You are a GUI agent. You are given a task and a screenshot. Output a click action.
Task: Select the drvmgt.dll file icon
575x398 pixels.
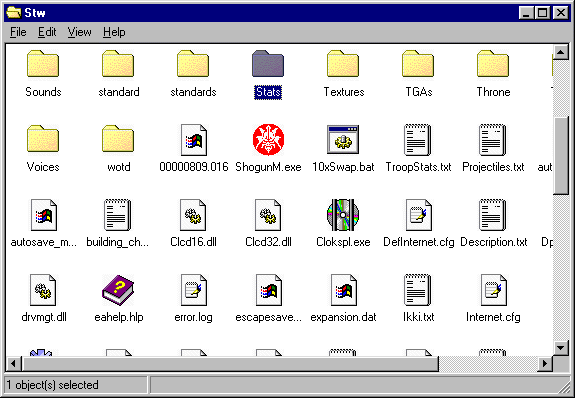[x=43, y=290]
